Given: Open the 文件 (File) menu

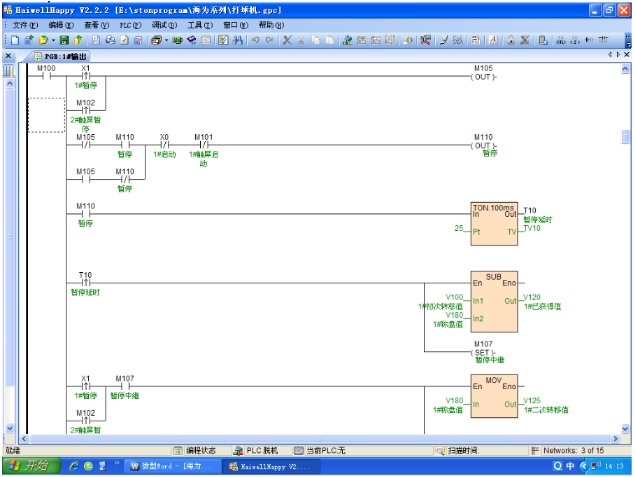Looking at the screenshot, I should [x=25, y=24].
